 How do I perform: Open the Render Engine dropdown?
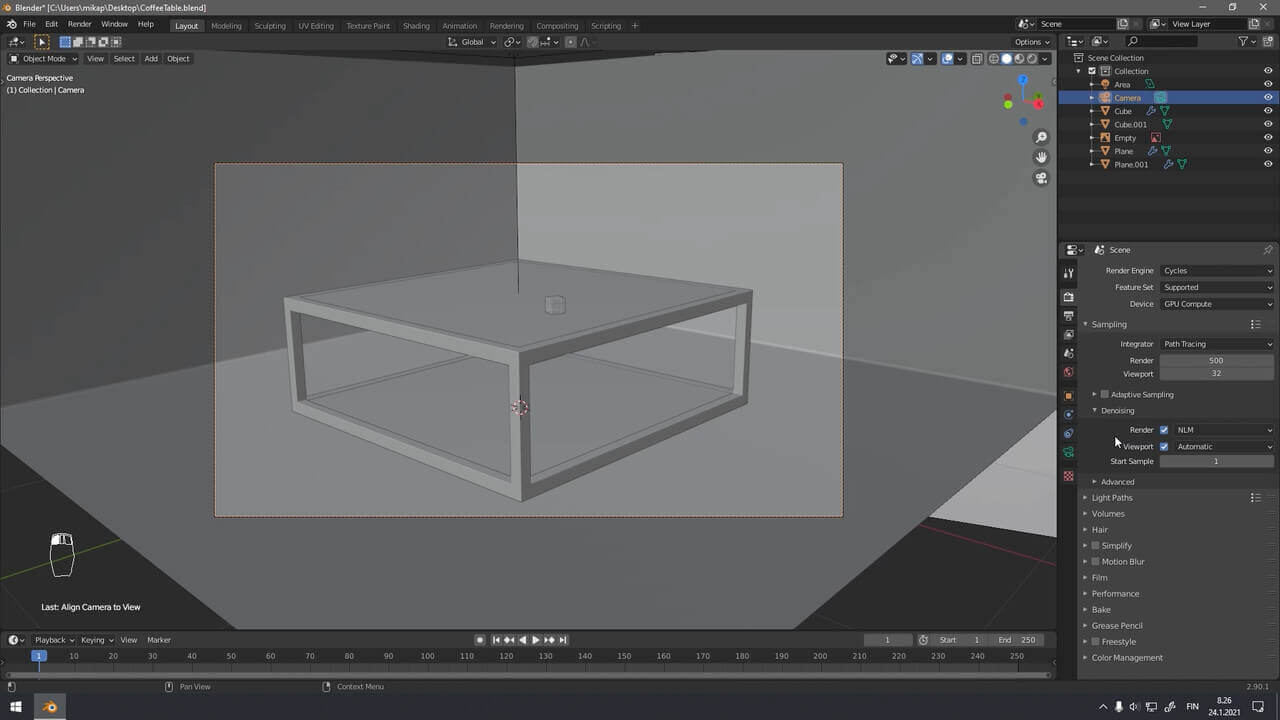click(1217, 271)
